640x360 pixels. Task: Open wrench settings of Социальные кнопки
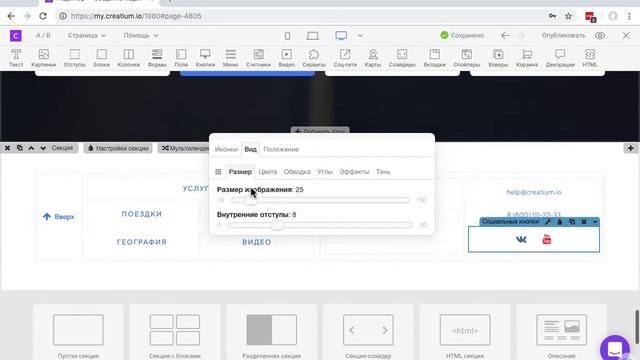(x=548, y=222)
